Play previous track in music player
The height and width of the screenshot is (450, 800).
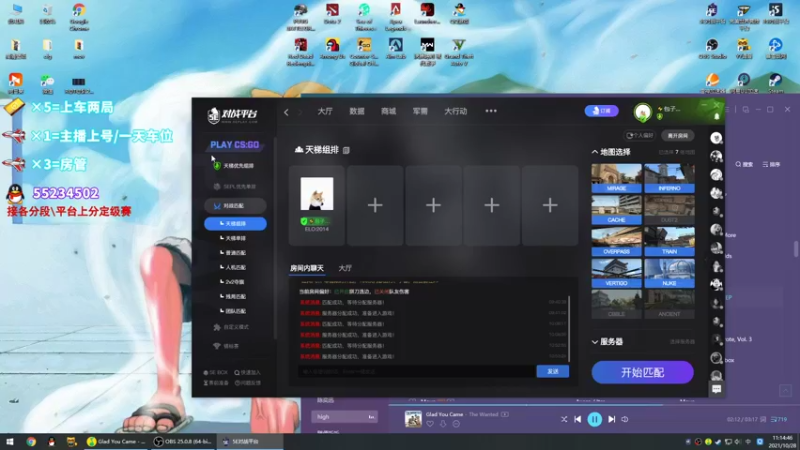[578, 419]
